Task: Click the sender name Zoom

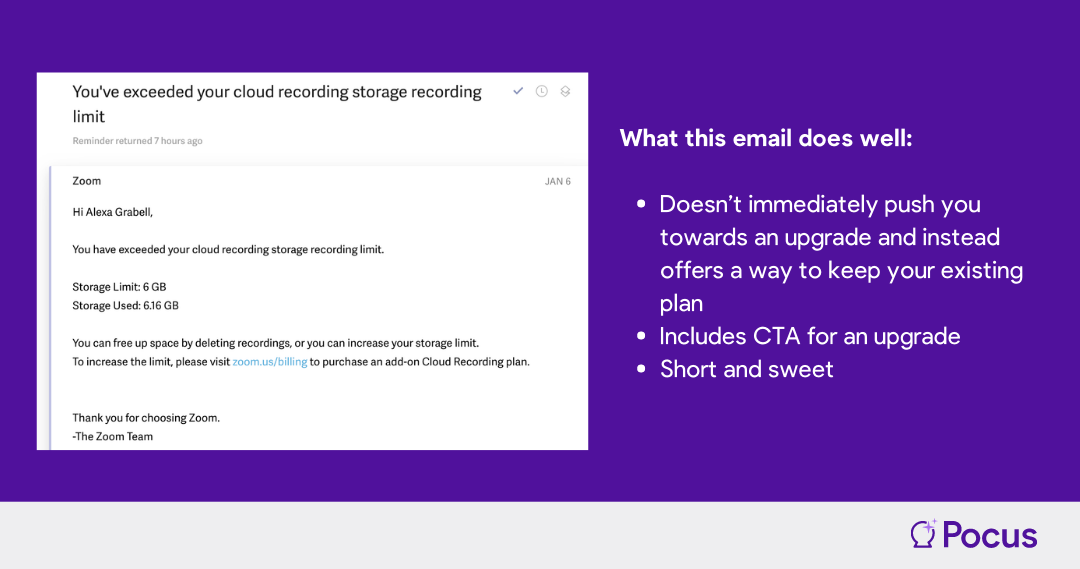Action: click(x=87, y=181)
